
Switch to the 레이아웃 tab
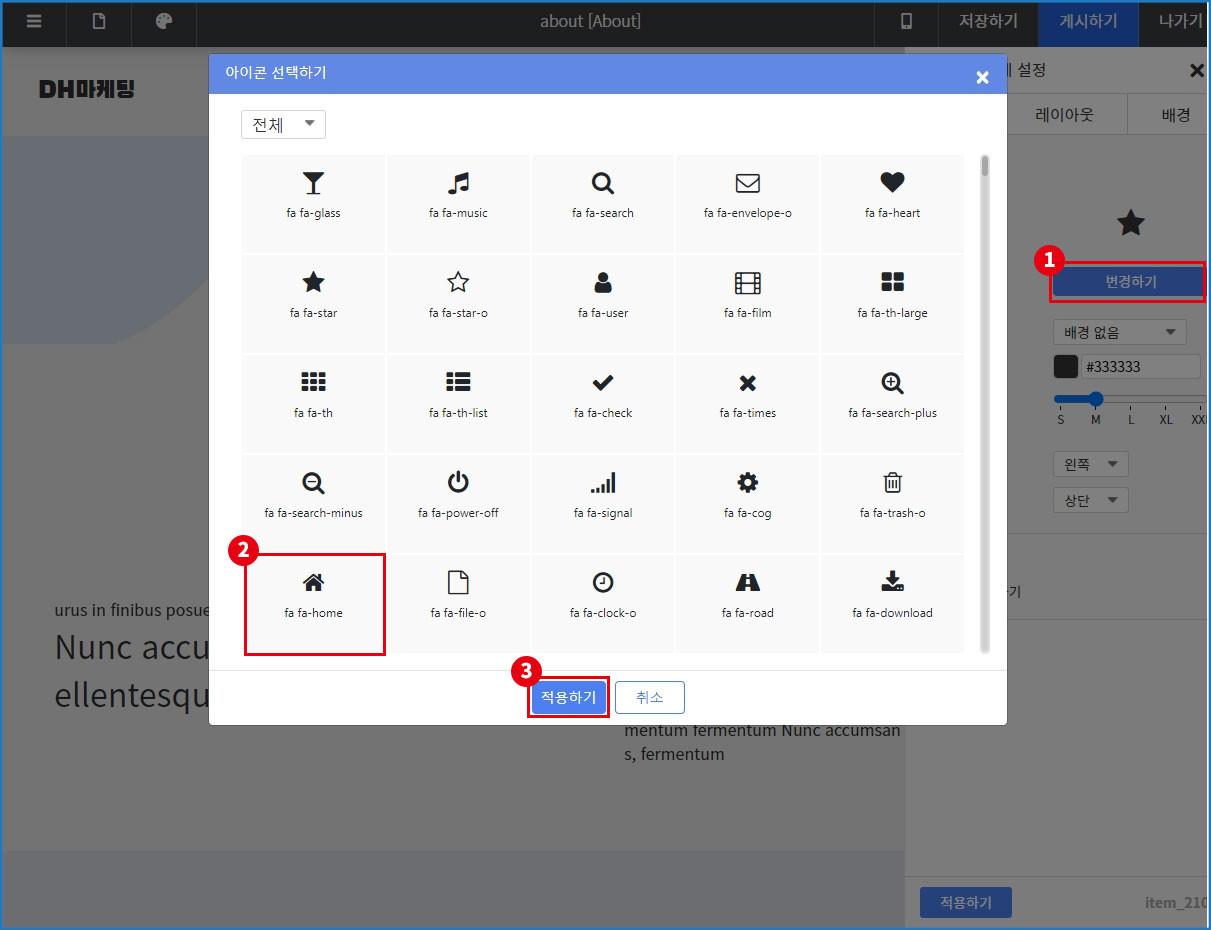click(1064, 115)
